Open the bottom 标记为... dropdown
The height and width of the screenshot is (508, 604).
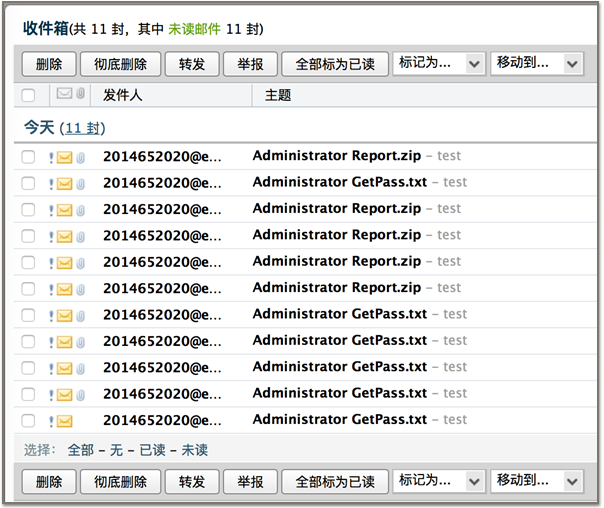(439, 481)
